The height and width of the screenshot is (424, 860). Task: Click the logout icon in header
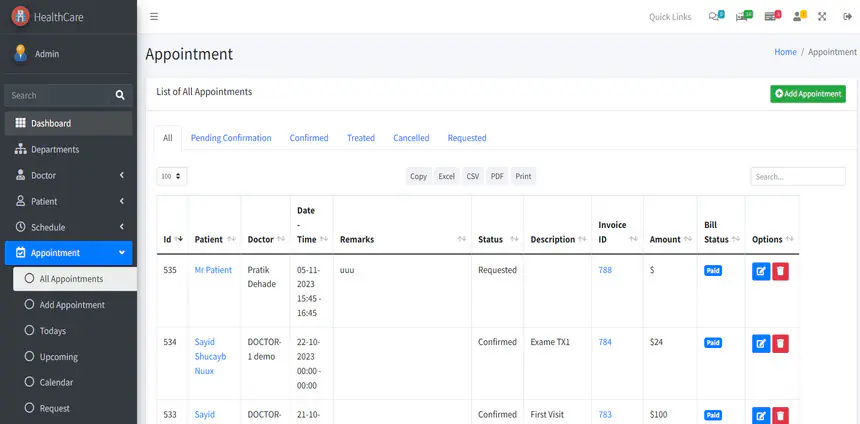point(847,16)
